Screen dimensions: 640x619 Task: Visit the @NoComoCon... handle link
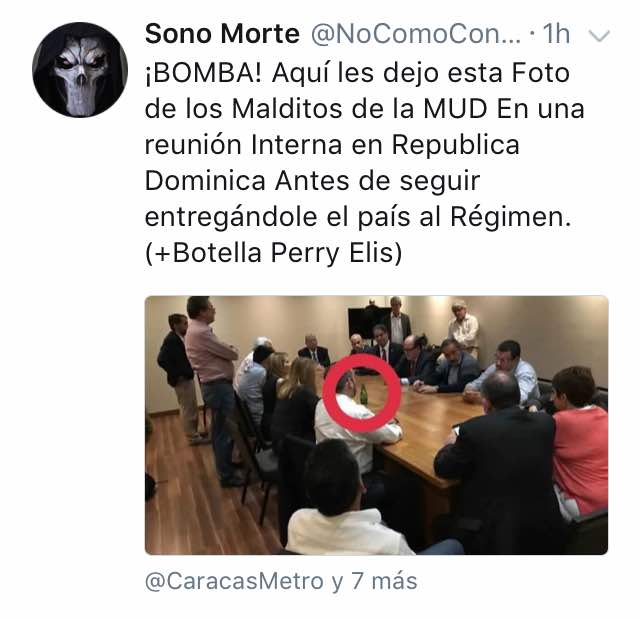pyautogui.click(x=416, y=34)
